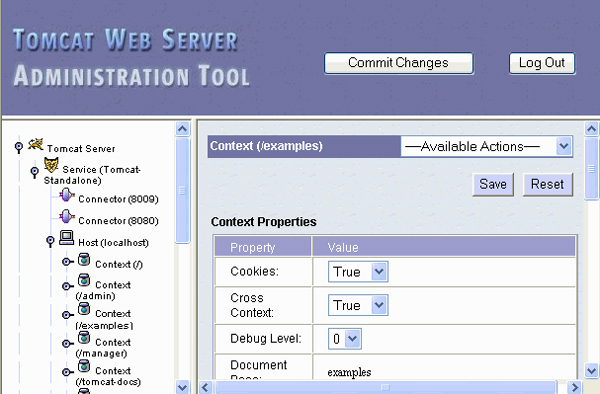Select Context (/manager) label in tree
The image size is (600, 394).
pos(103,348)
